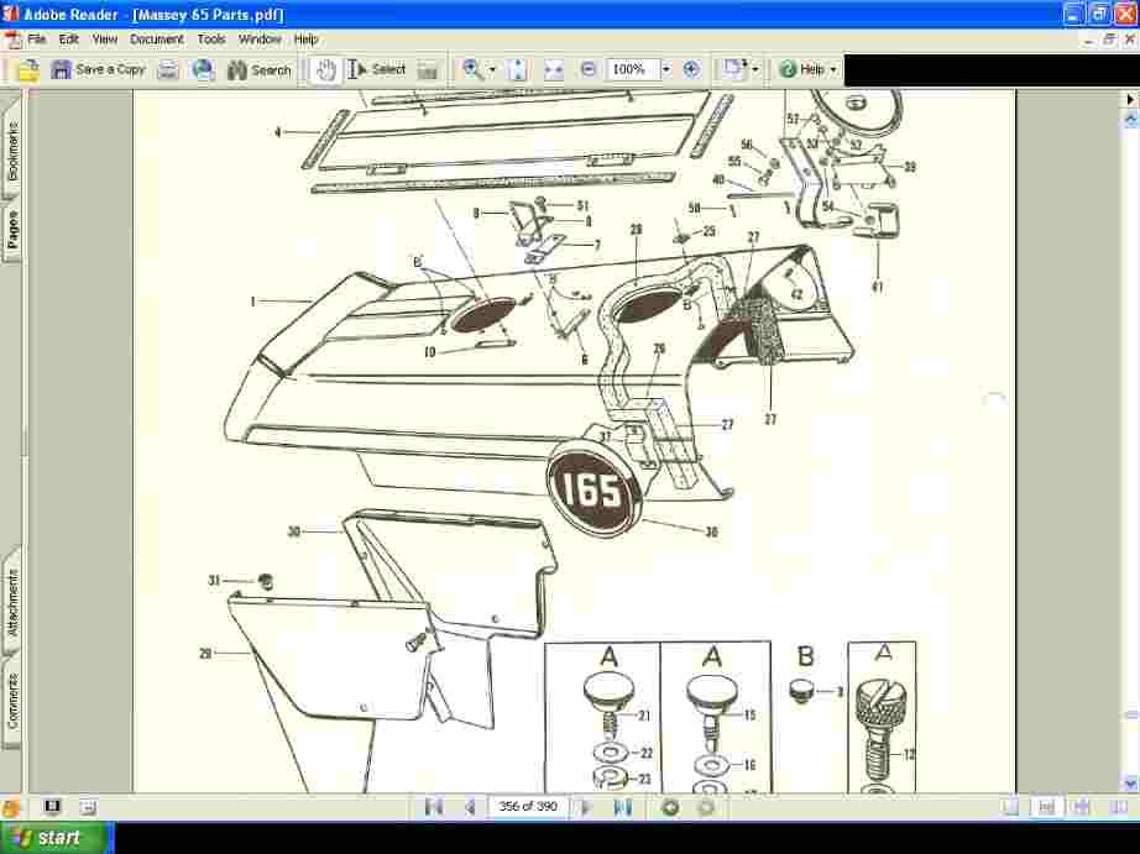Open the zoom percentage dropdown

click(666, 70)
